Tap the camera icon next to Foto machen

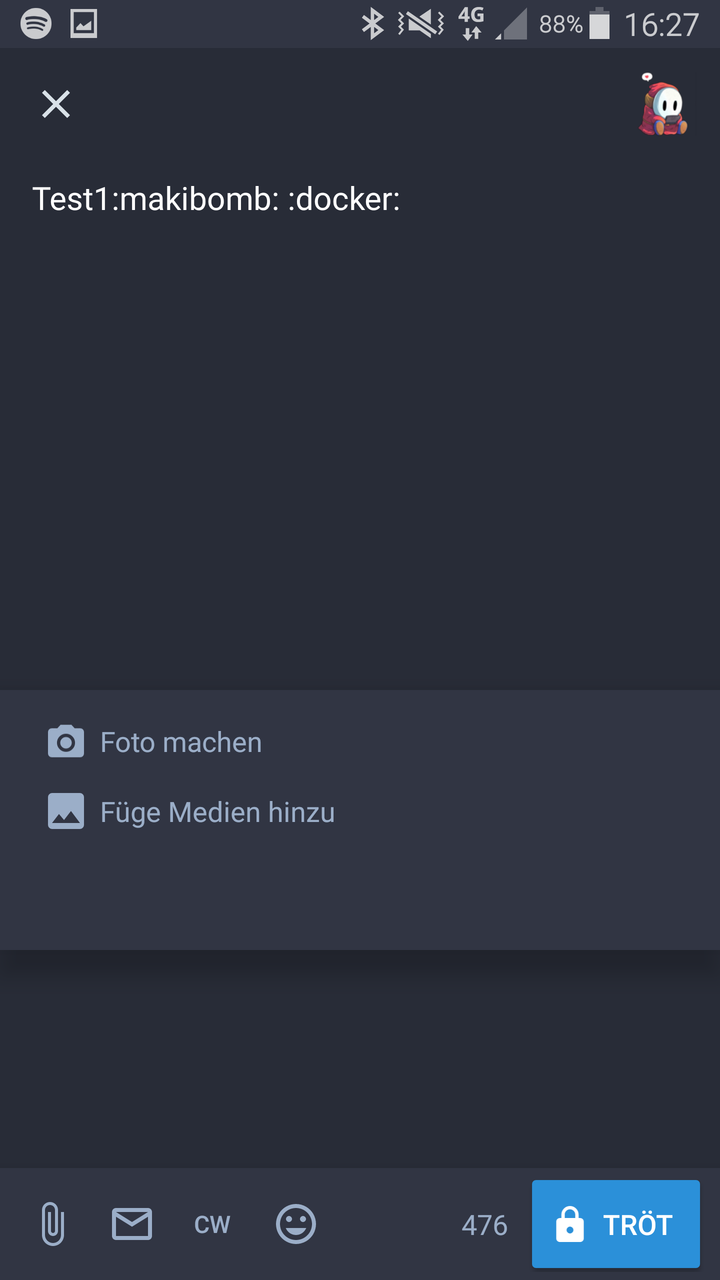pyautogui.click(x=65, y=741)
